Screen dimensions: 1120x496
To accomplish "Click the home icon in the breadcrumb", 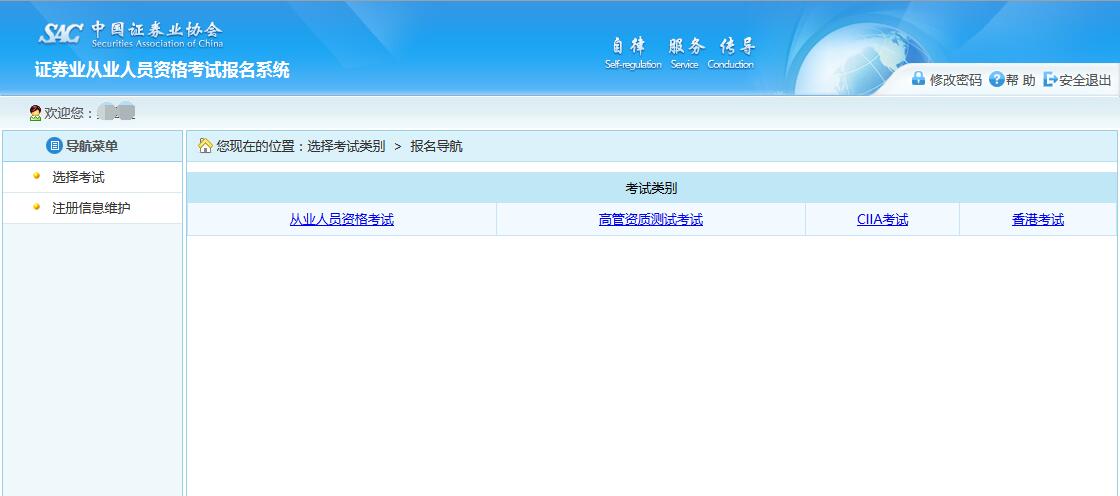I will pos(205,146).
